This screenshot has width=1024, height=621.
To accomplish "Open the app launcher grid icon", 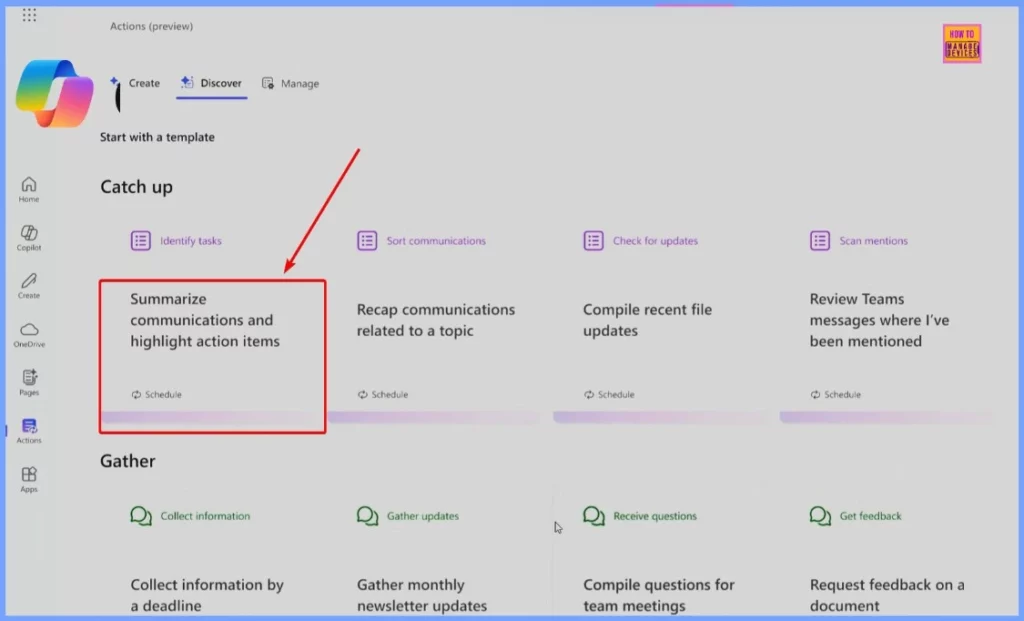I will coord(29,14).
